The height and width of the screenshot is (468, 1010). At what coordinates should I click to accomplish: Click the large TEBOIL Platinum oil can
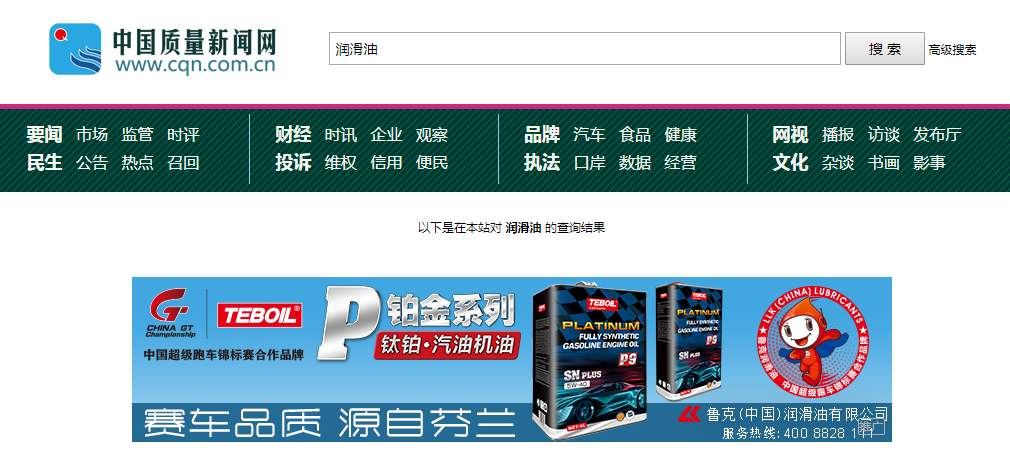(x=590, y=360)
